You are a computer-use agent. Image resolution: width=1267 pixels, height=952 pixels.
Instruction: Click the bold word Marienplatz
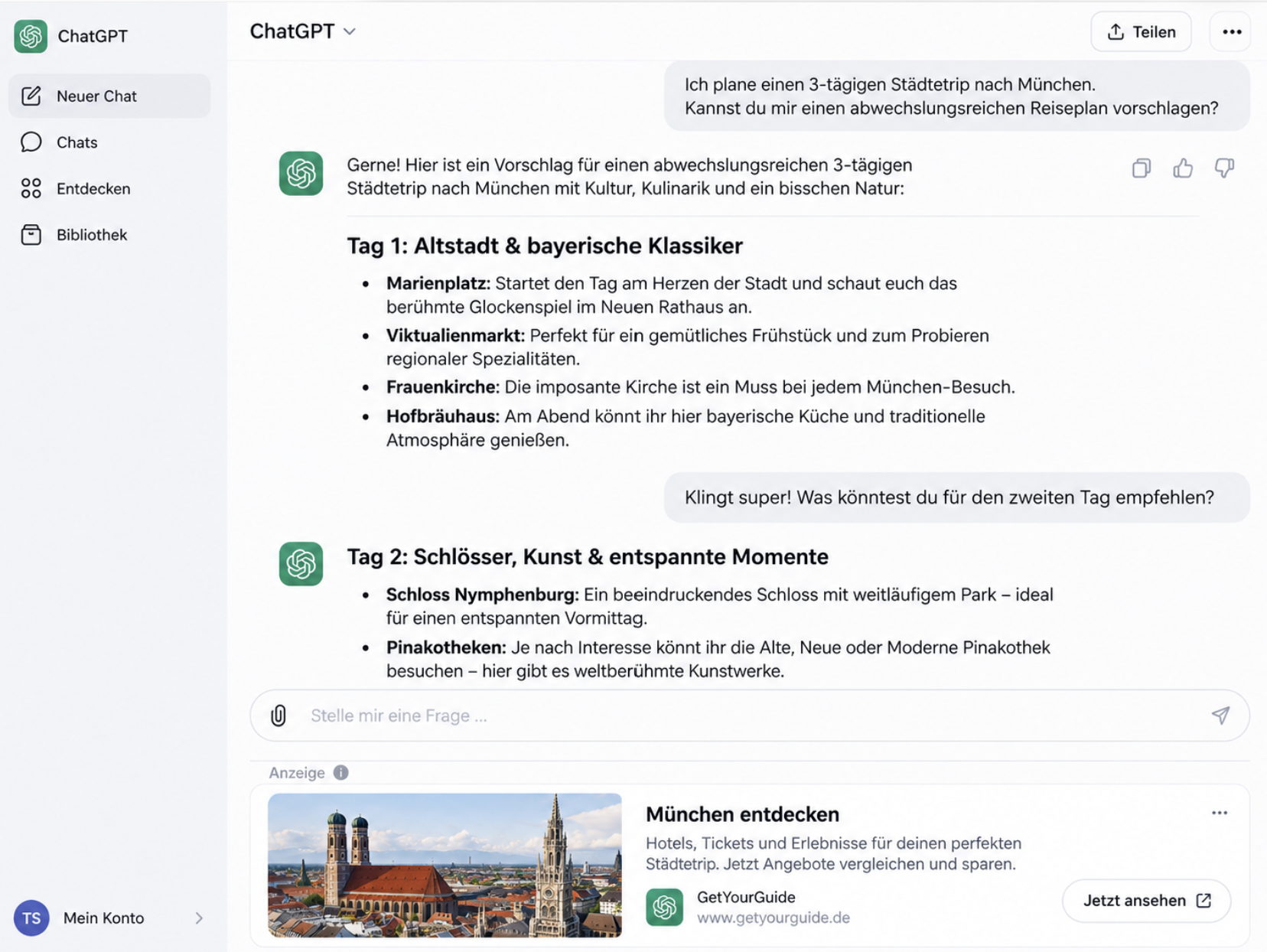point(438,283)
